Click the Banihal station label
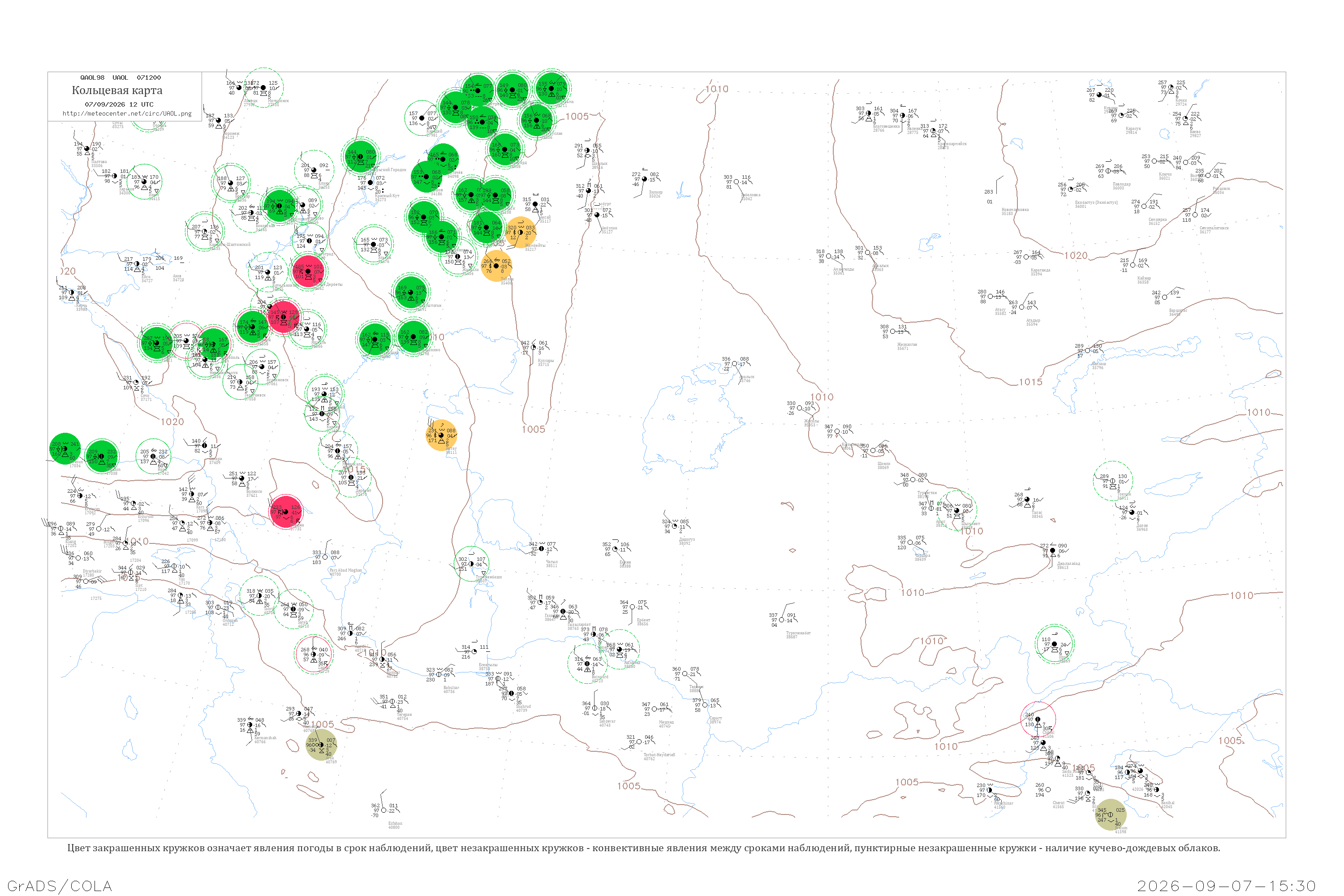1344x896 pixels. [x=1167, y=802]
